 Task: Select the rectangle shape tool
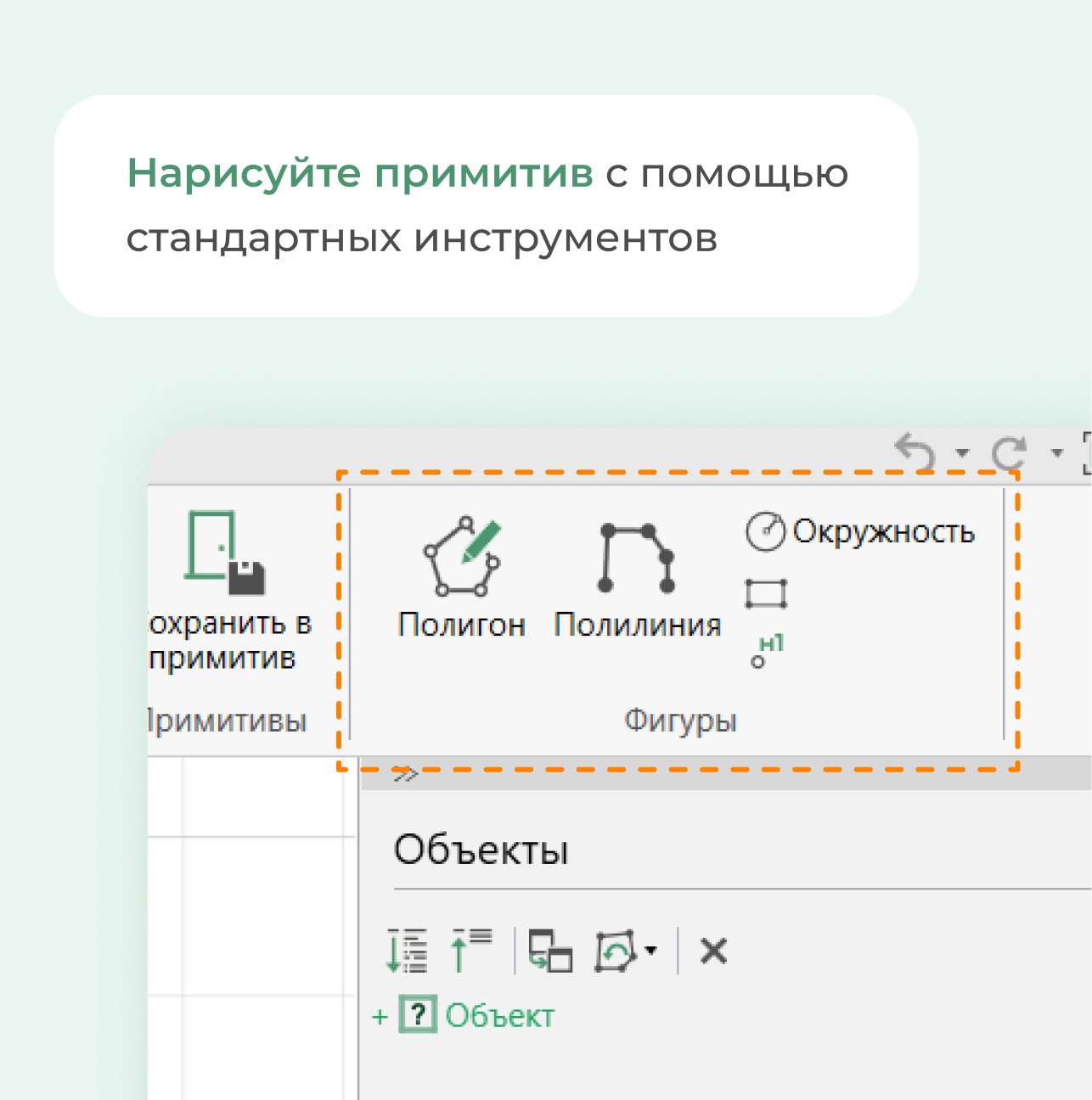pyautogui.click(x=766, y=594)
